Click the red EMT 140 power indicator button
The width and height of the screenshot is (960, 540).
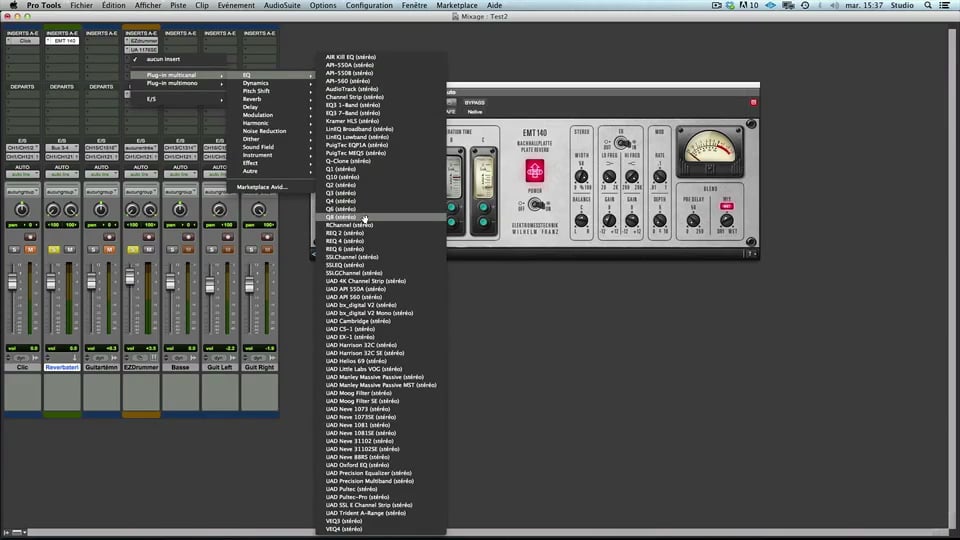(x=534, y=171)
